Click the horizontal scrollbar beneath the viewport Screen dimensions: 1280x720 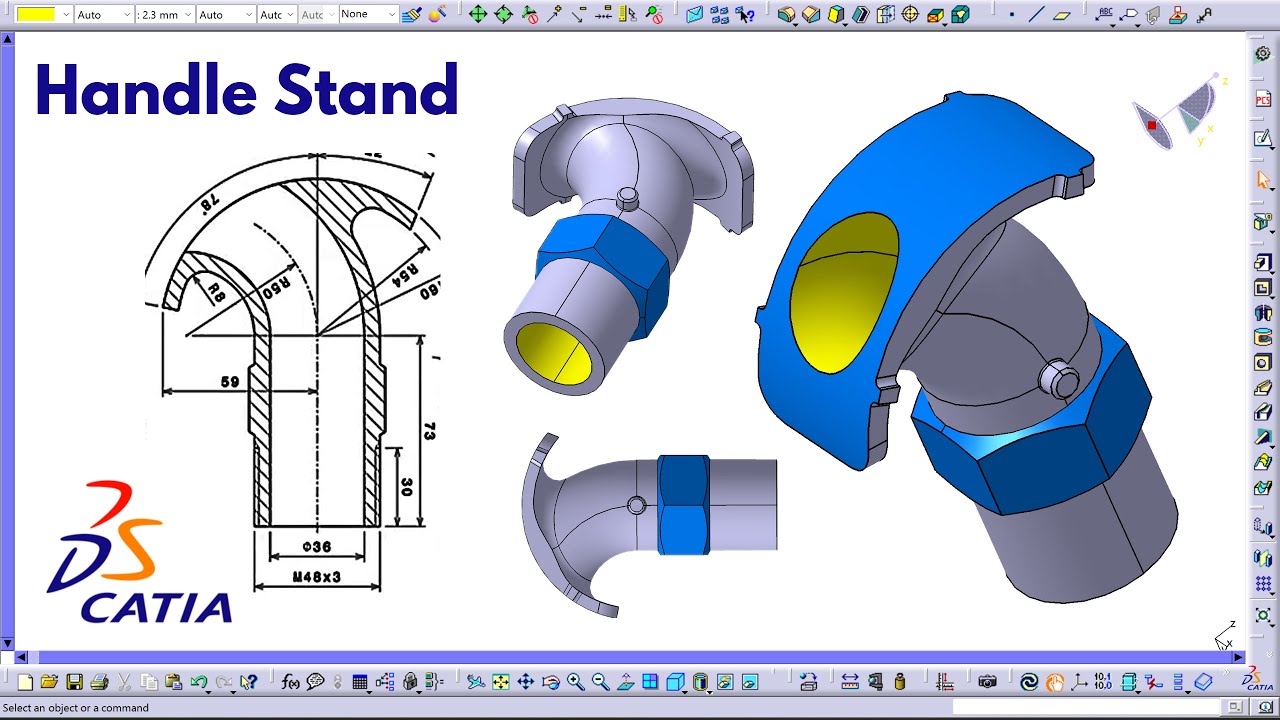click(630, 657)
